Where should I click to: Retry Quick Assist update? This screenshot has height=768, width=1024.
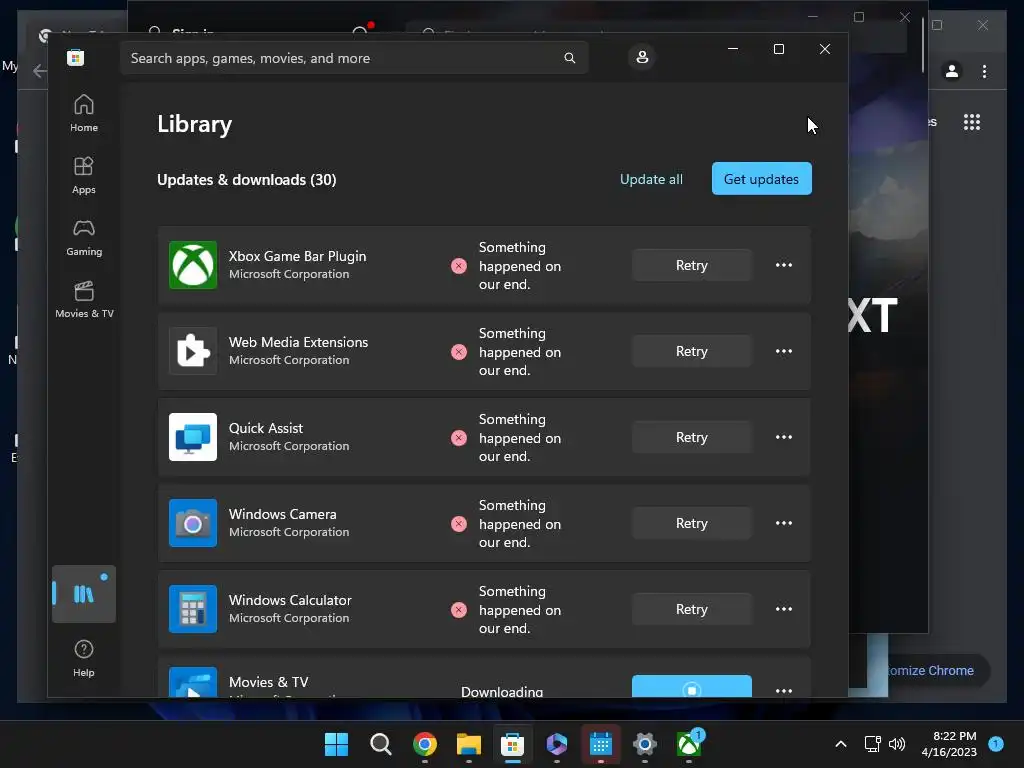click(x=692, y=438)
